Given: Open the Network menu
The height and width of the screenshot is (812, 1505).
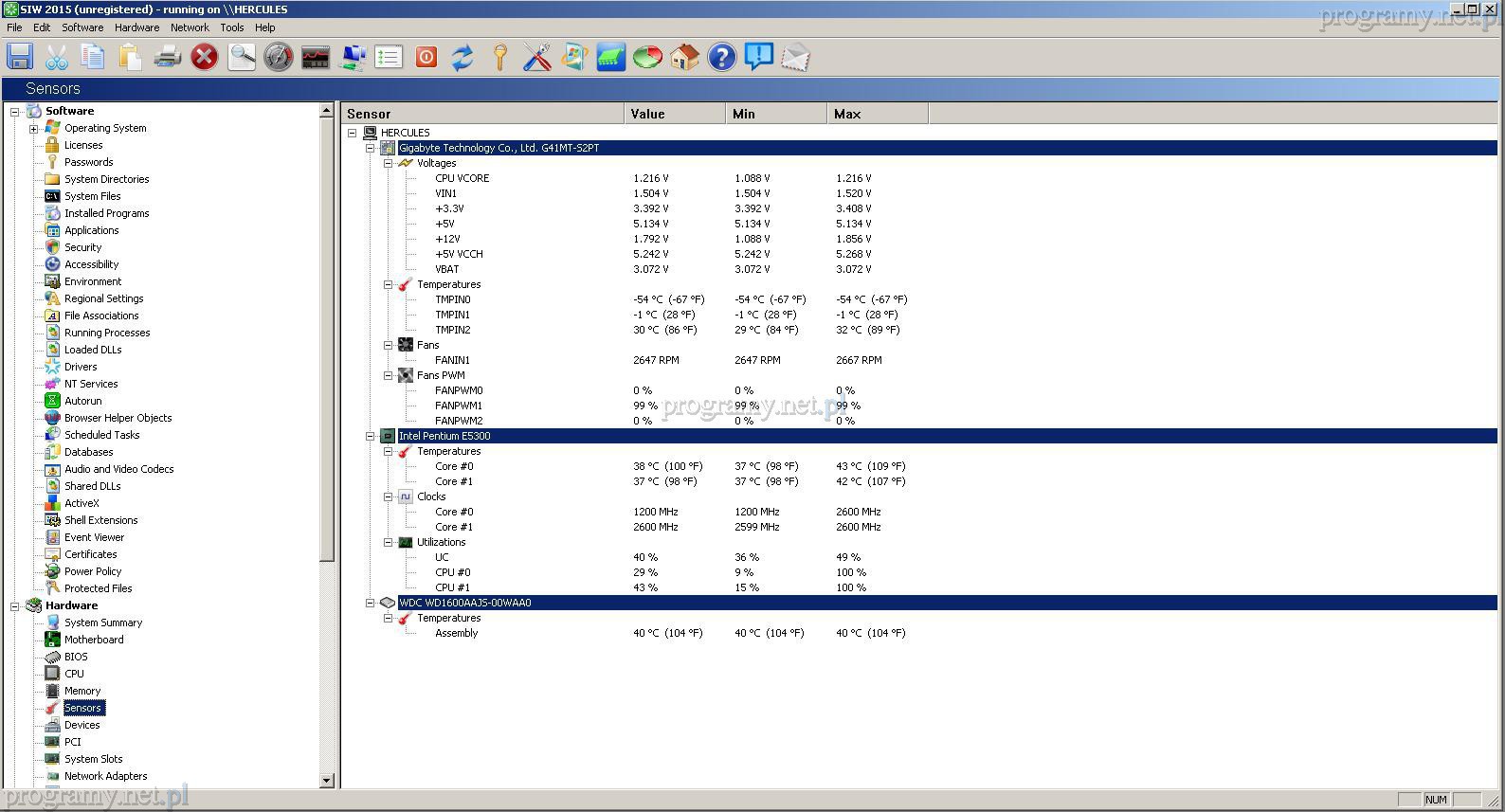Looking at the screenshot, I should tap(190, 27).
